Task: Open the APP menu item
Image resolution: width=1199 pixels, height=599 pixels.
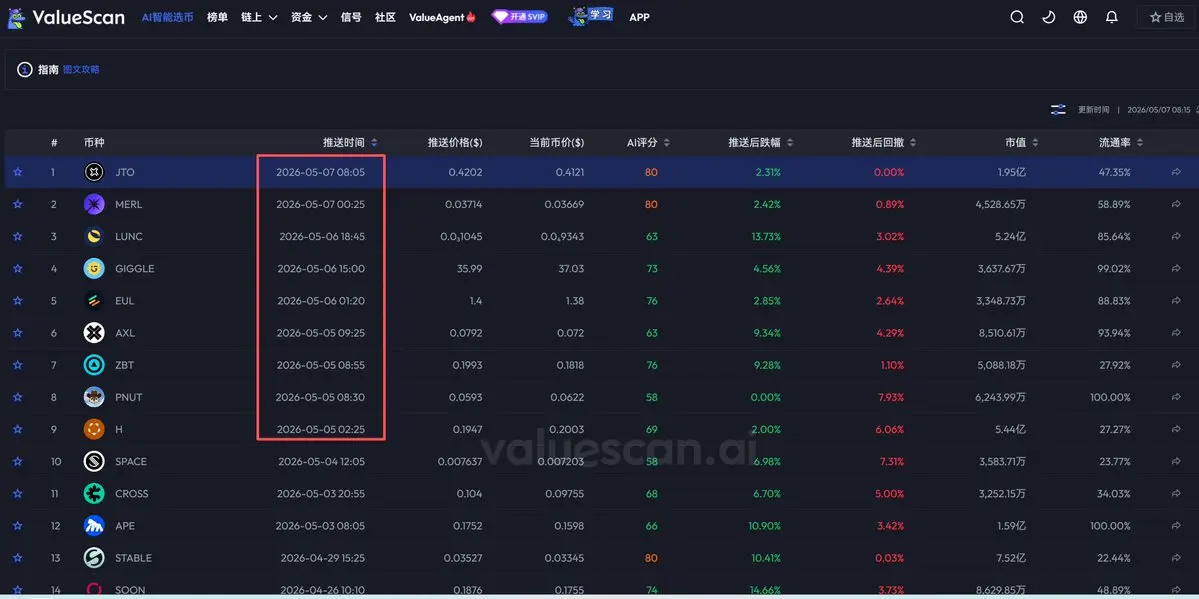Action: point(639,17)
